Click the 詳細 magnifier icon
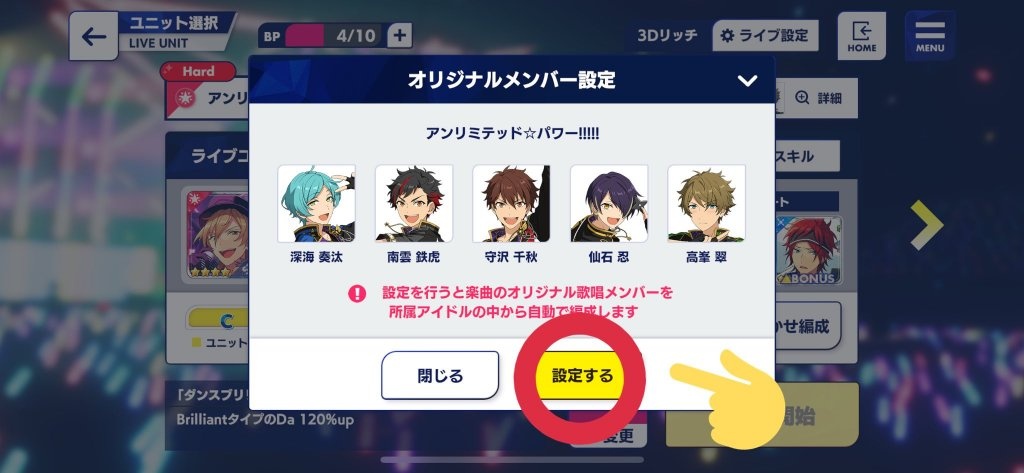This screenshot has height=473, width=1024. click(x=802, y=98)
